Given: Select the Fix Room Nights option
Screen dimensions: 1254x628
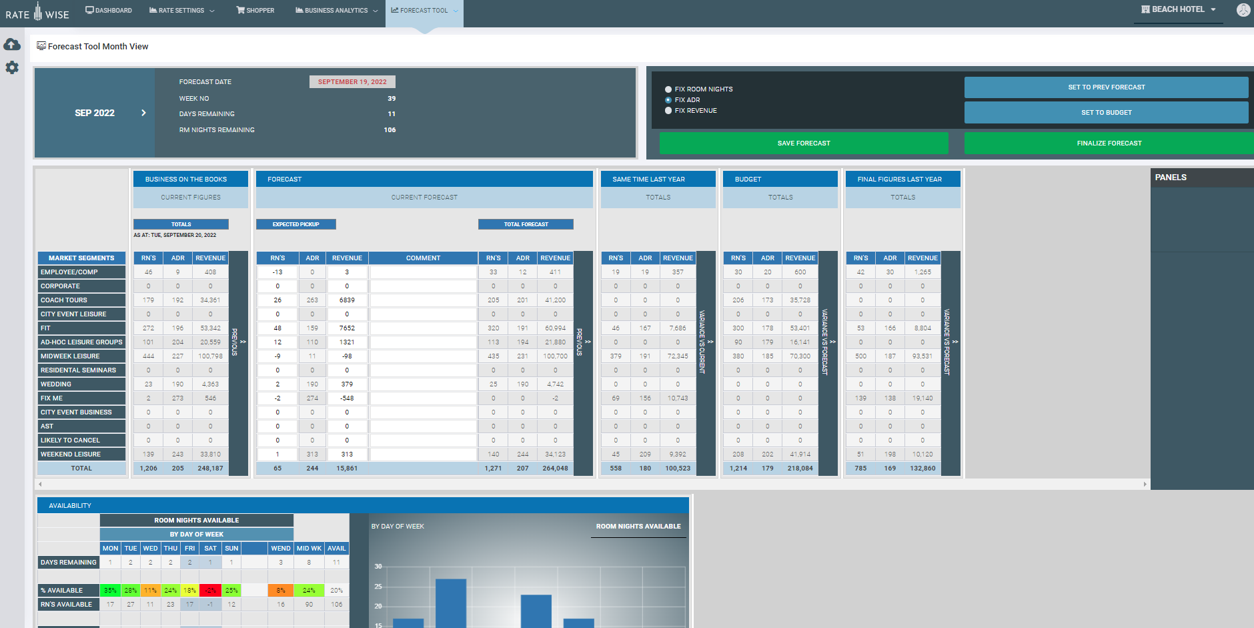Looking at the screenshot, I should point(668,88).
